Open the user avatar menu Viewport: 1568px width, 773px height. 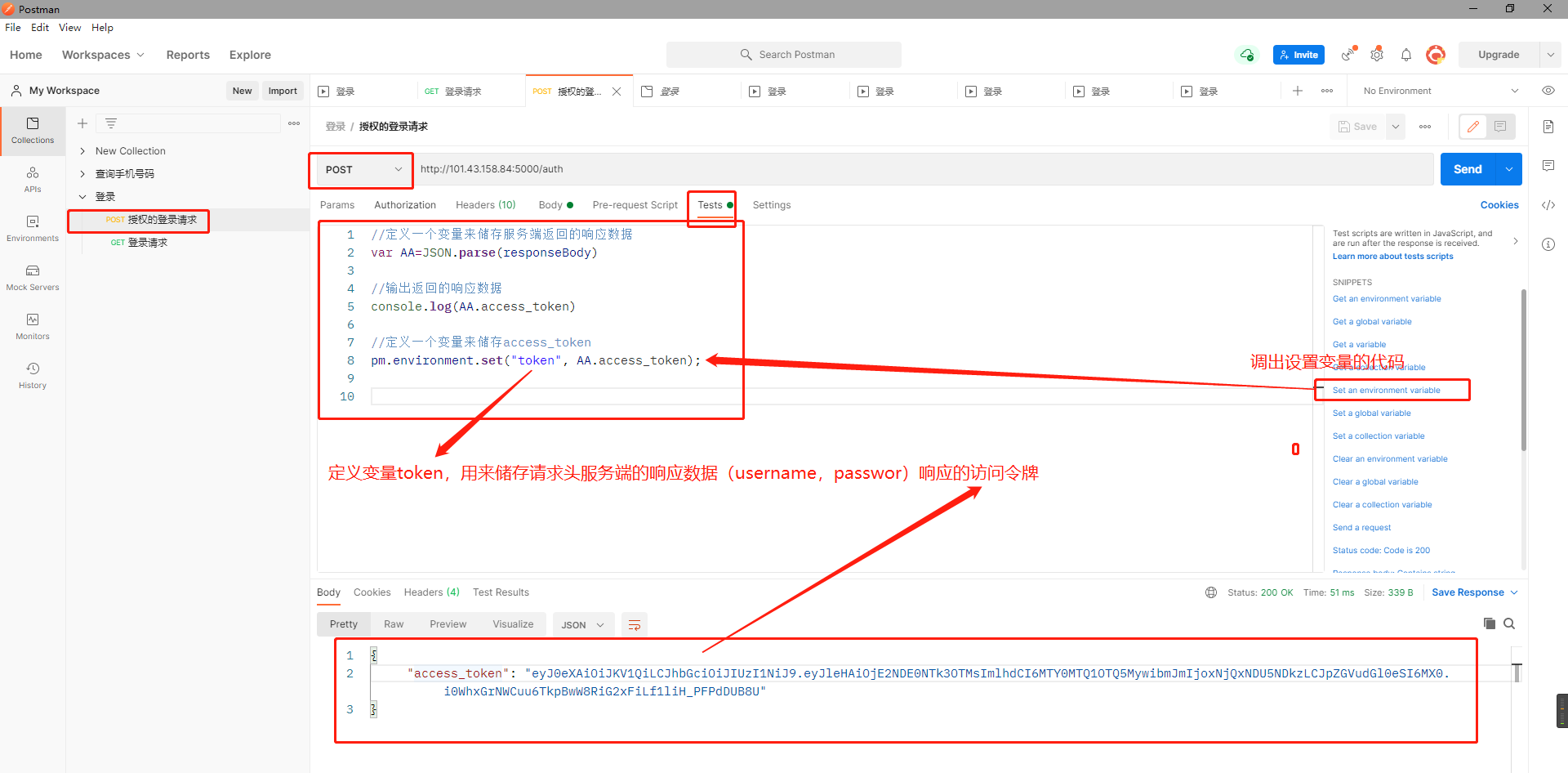[x=1436, y=55]
